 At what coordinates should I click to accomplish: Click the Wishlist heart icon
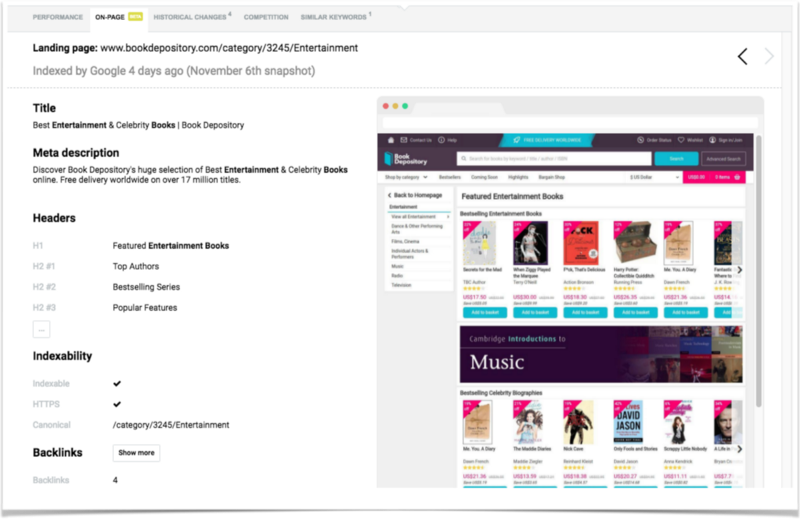click(681, 140)
